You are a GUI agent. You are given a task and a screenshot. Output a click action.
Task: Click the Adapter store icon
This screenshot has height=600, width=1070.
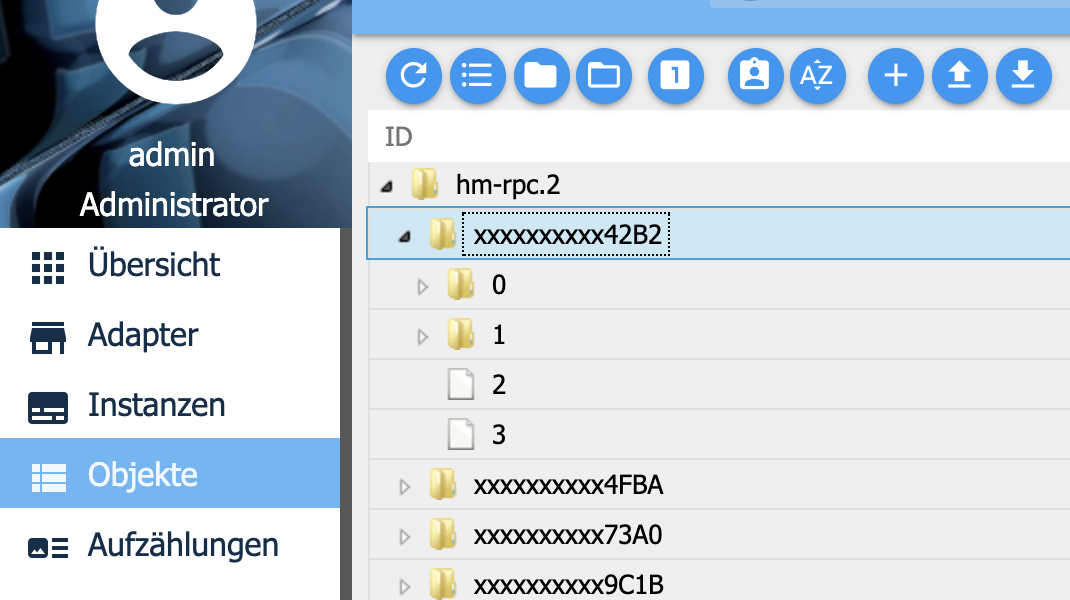click(x=48, y=337)
